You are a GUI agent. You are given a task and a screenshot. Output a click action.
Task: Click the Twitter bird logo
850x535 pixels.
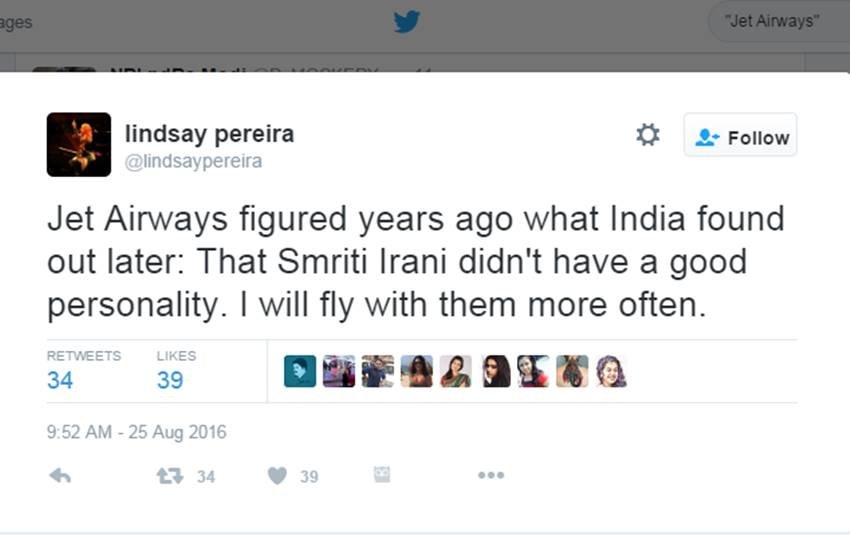tap(407, 21)
